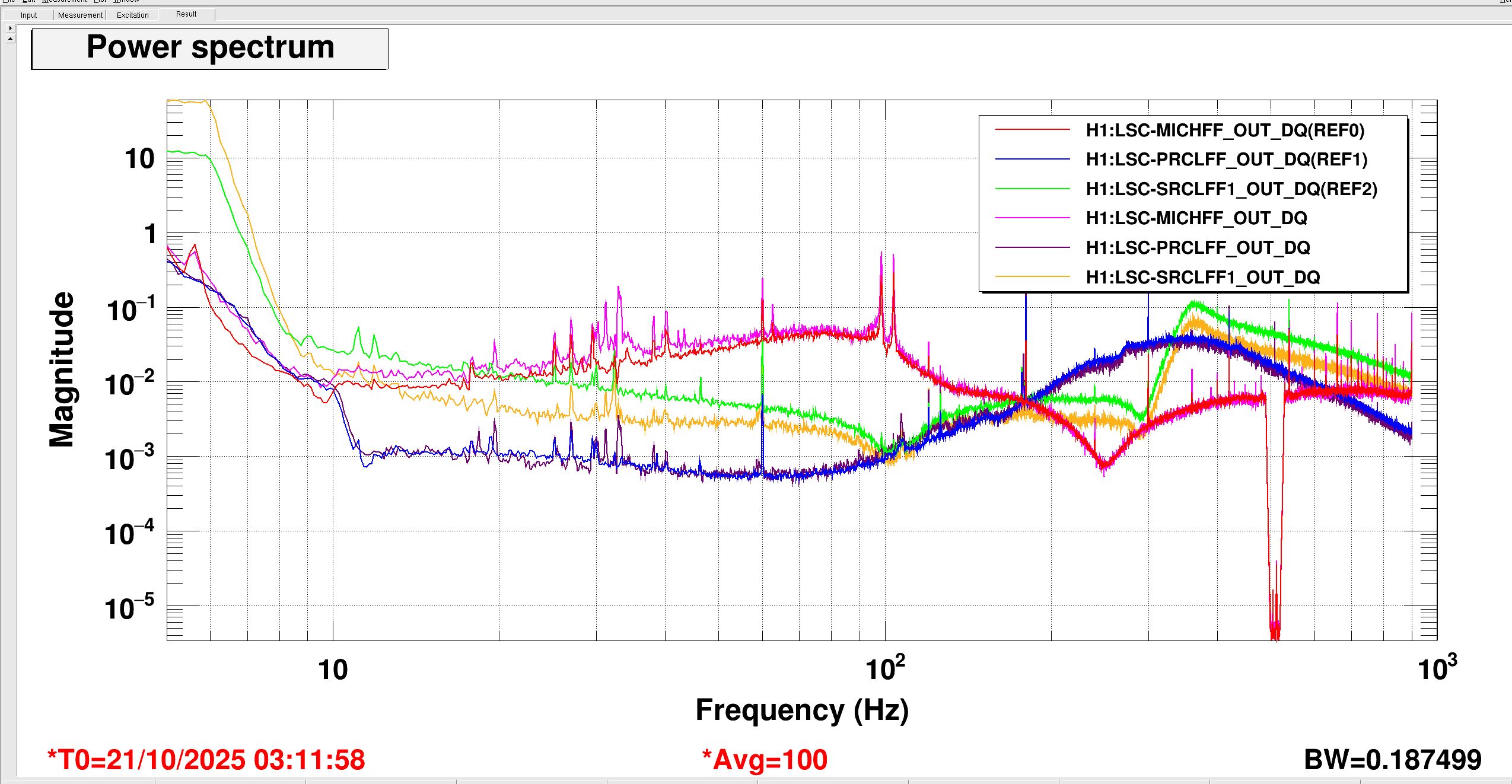Click blue line sample for PRCLFF REF1
Viewport: 1512px width, 784px height.
point(1032,159)
